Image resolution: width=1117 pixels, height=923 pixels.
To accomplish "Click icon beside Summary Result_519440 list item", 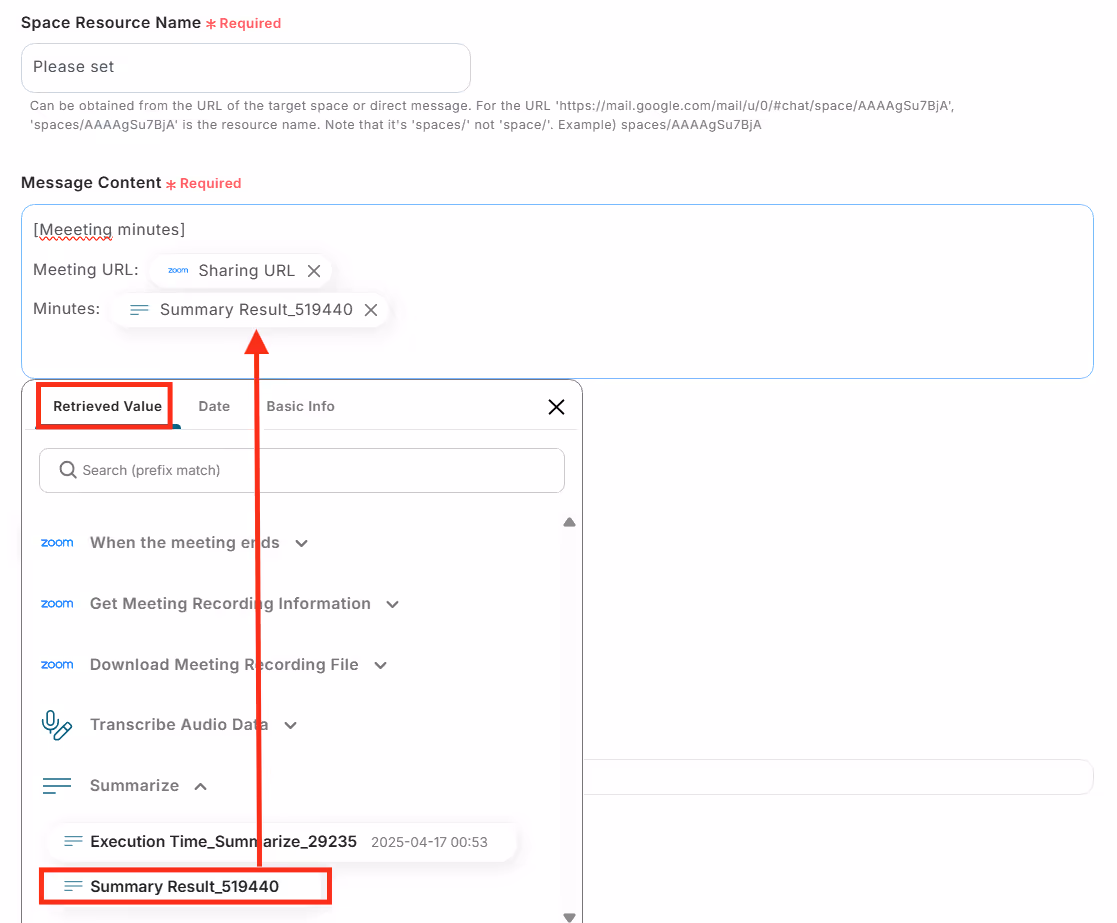I will pos(73,886).
